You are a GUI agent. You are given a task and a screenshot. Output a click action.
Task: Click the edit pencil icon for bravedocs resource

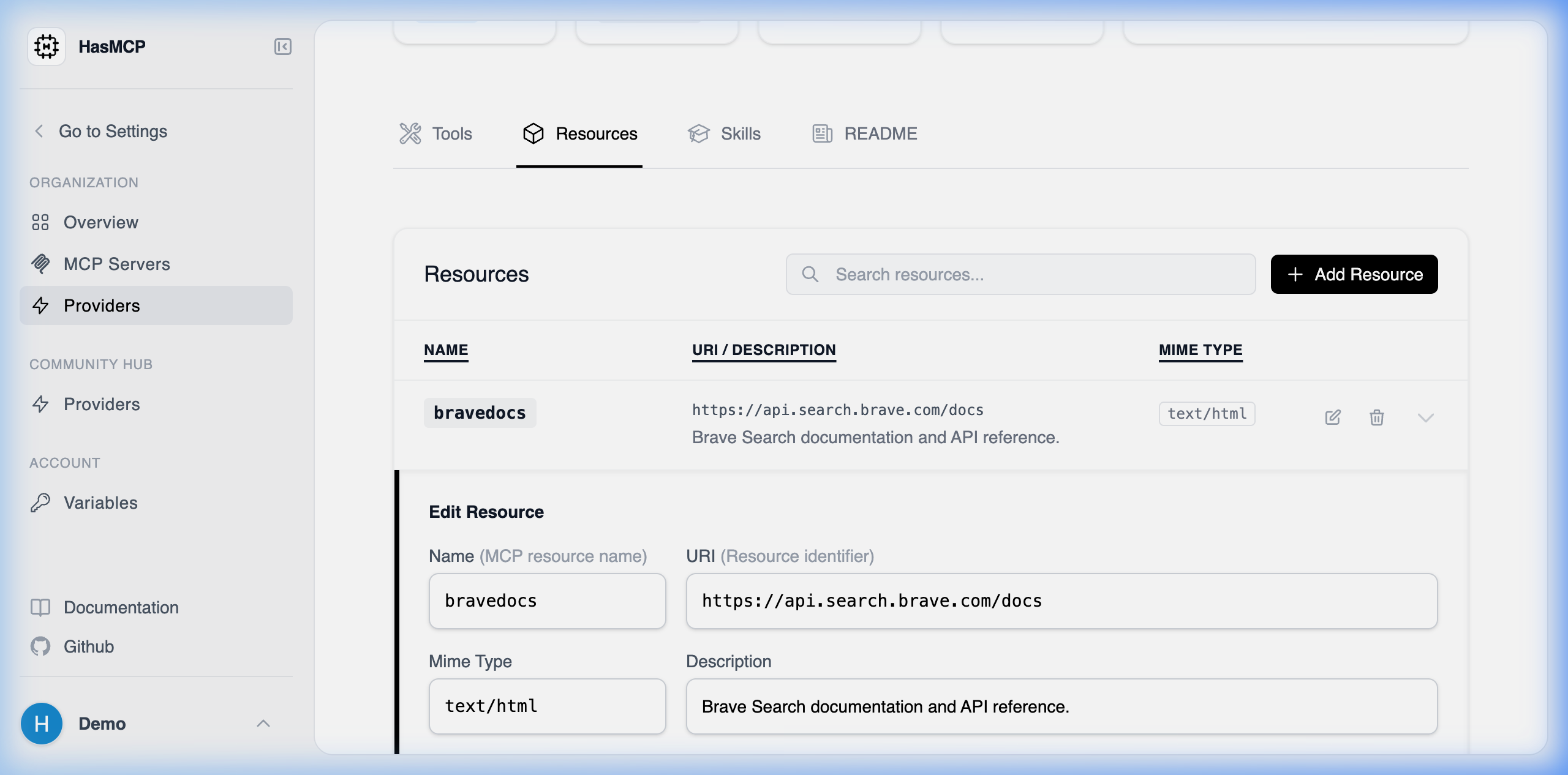1333,417
